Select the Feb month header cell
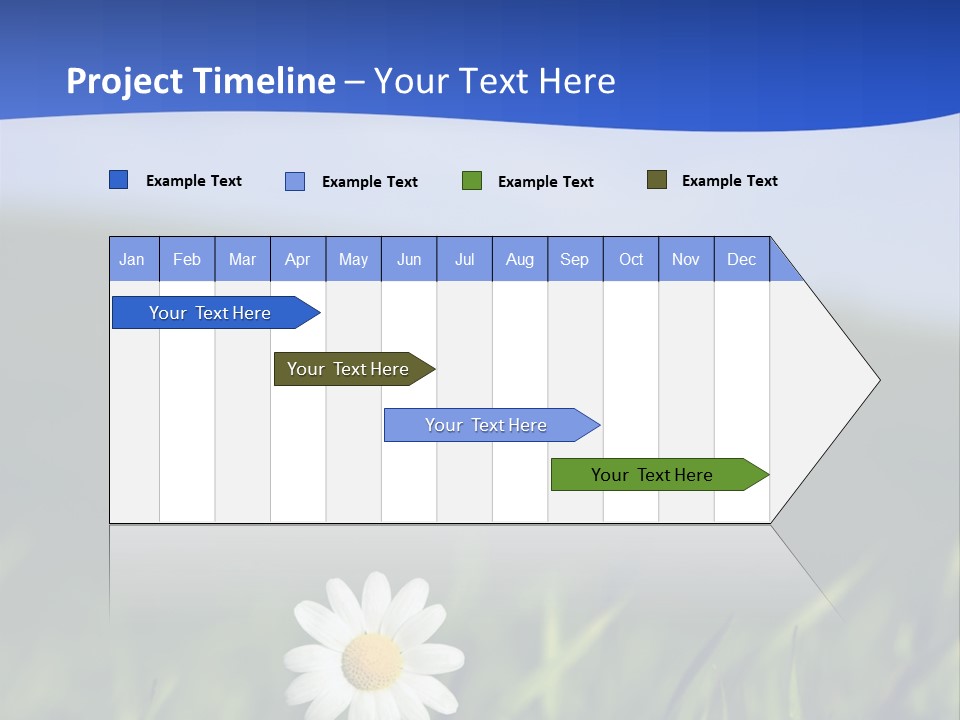 [187, 259]
